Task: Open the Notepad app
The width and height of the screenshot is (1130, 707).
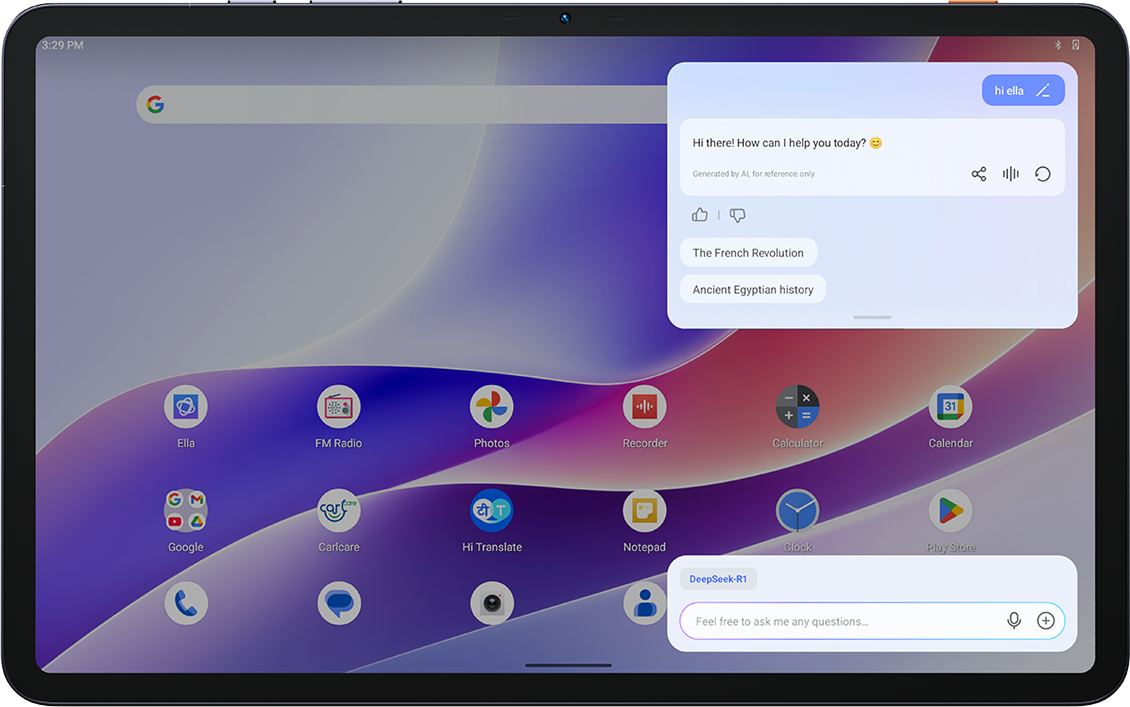Action: (645, 511)
